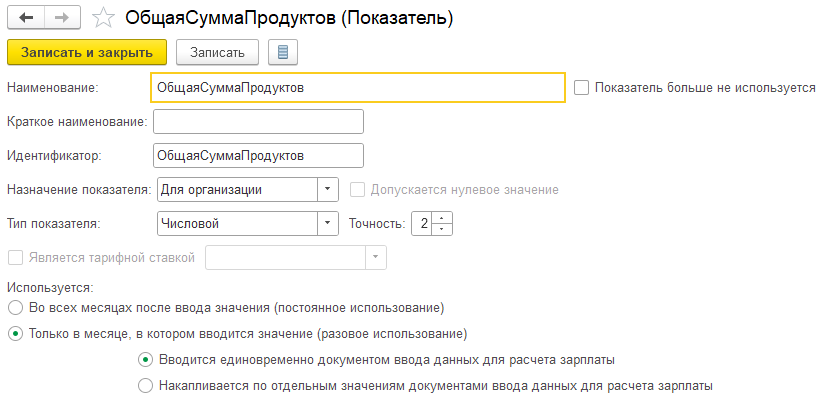
Task: Increase the Точность value with up arrow
Action: [445, 217]
